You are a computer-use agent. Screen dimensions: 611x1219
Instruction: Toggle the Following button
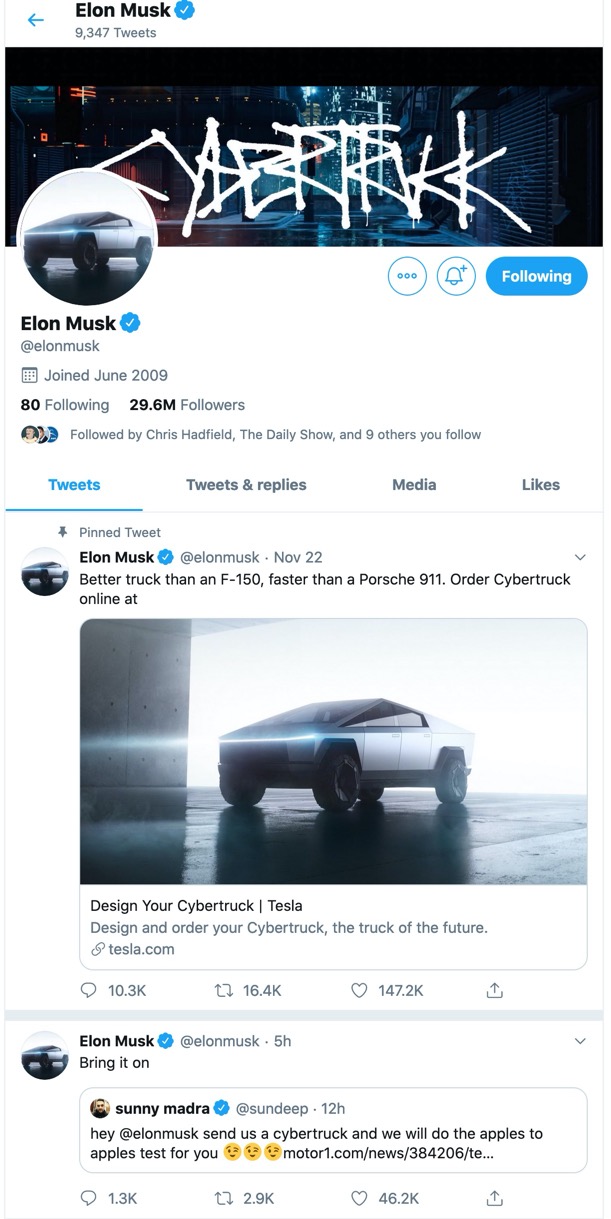coord(536,276)
